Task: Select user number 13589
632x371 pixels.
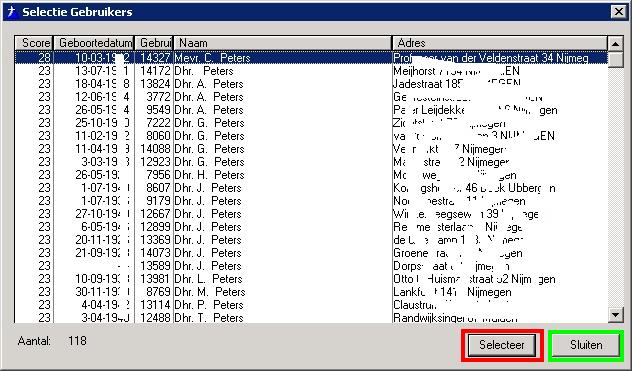Action: [x=311, y=266]
